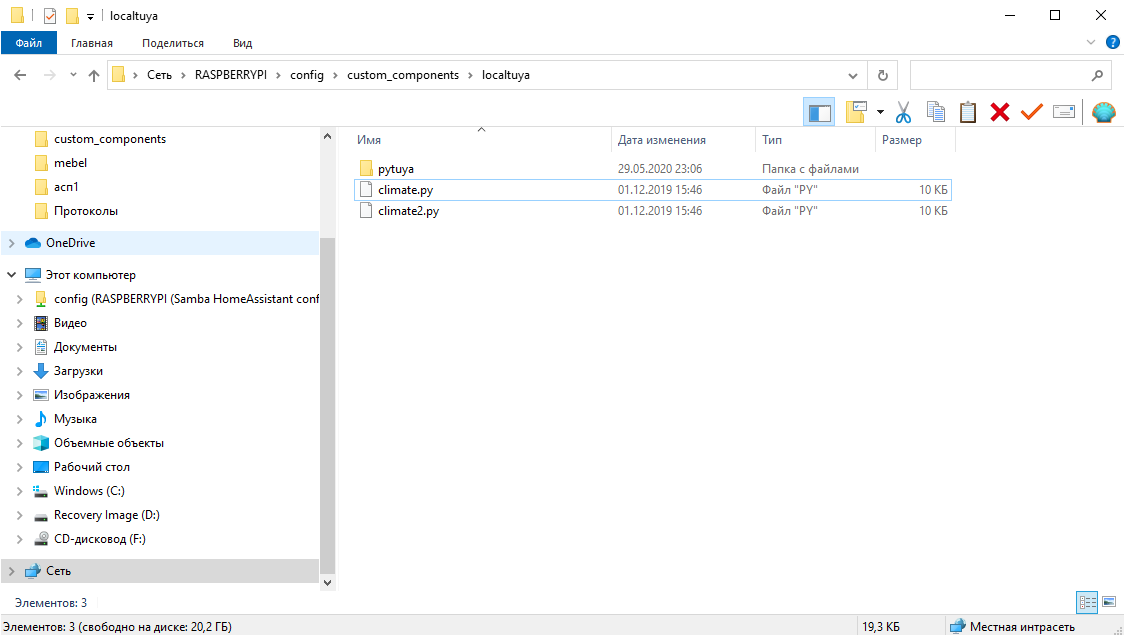Expand the ribbon with the chevron
The width and height of the screenshot is (1126, 635).
point(1091,42)
